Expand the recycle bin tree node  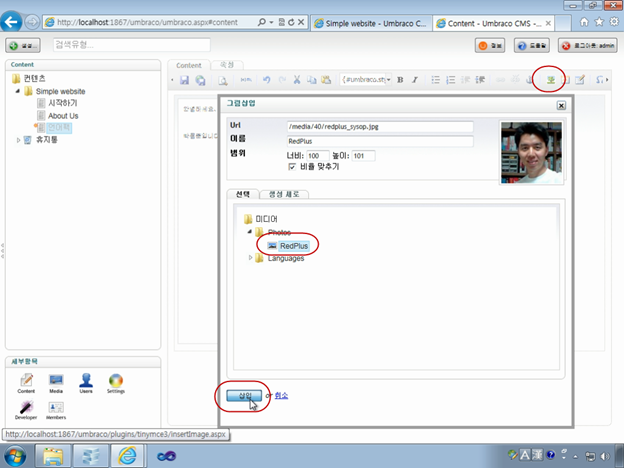click(18, 140)
